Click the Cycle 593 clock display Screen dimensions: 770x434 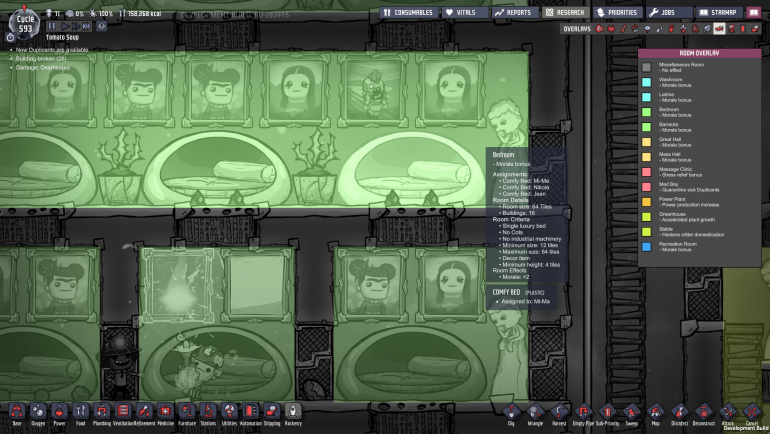(x=25, y=24)
